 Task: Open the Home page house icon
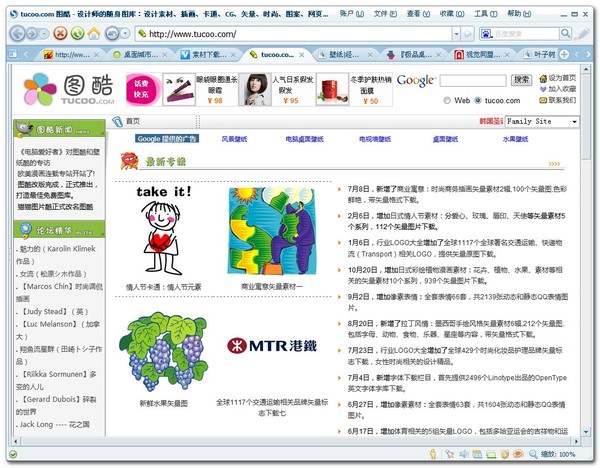[94, 34]
